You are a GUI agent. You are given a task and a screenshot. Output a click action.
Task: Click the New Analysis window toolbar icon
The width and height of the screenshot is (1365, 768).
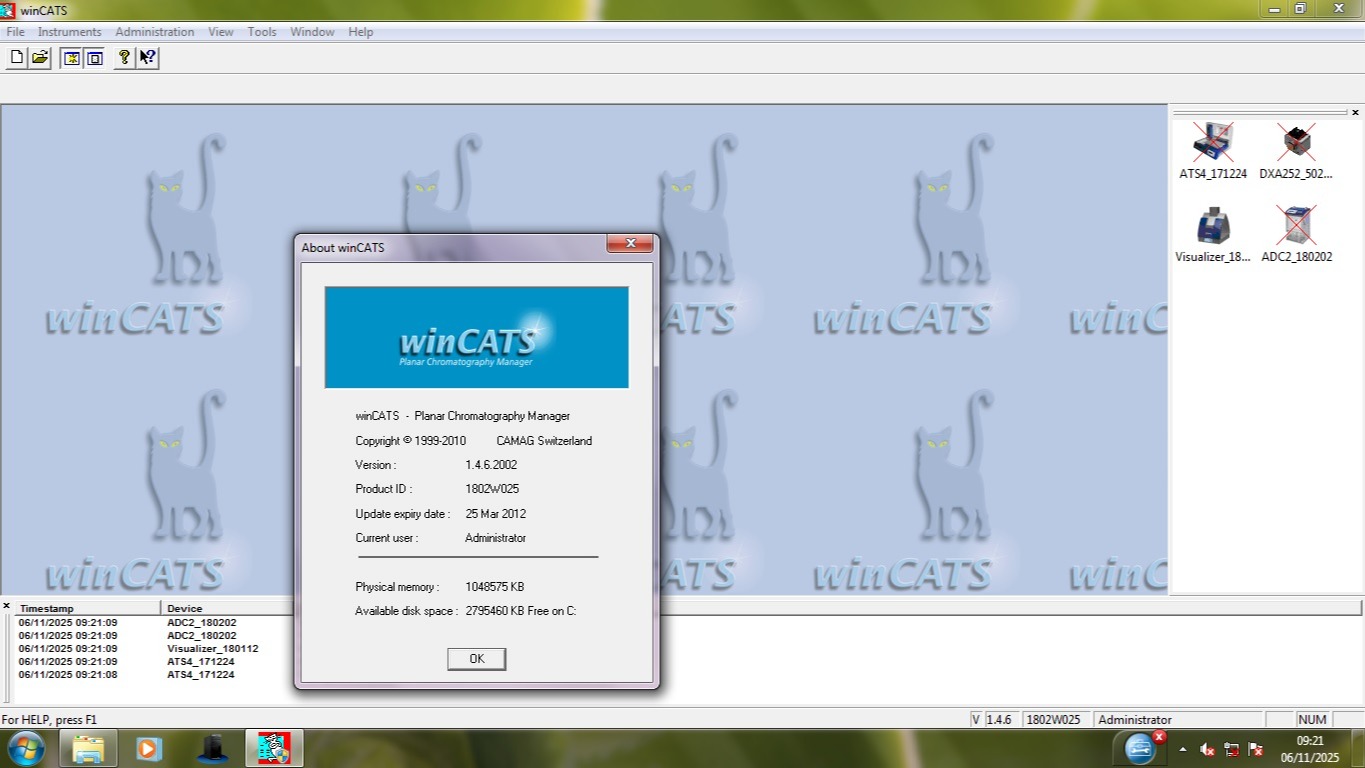click(x=71, y=58)
